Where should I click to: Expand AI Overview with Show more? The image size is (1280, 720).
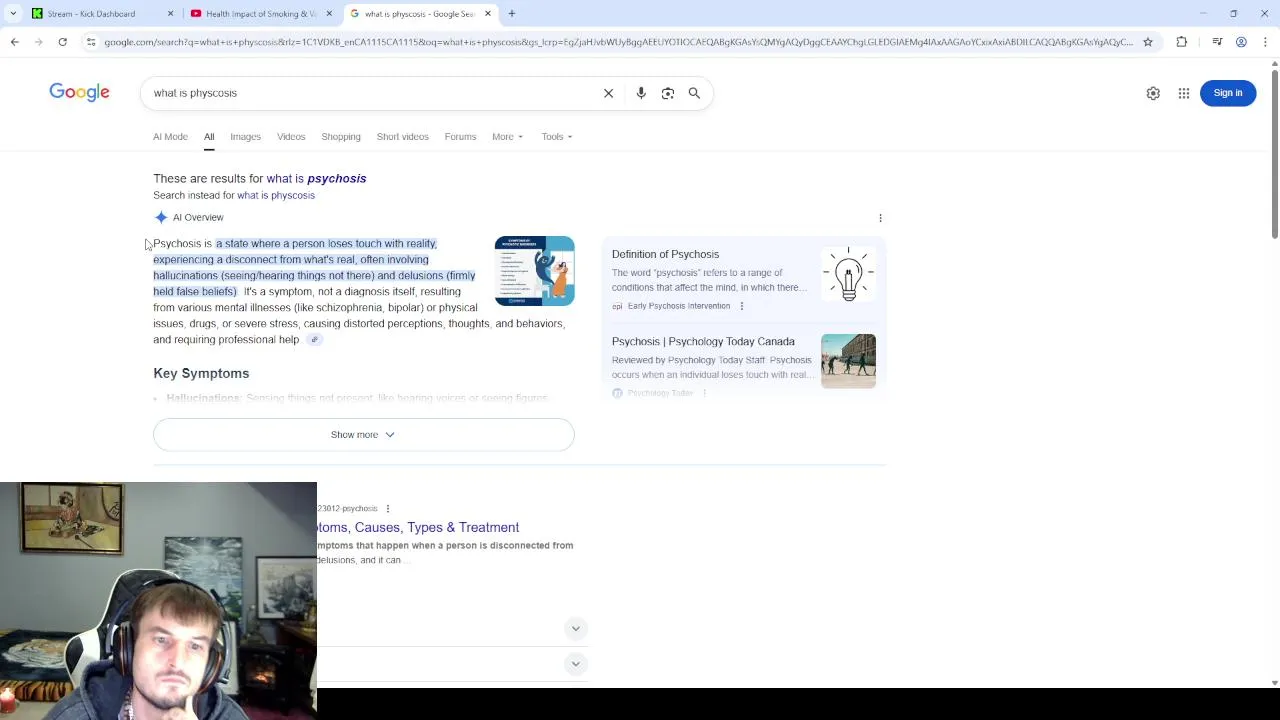pyautogui.click(x=363, y=435)
